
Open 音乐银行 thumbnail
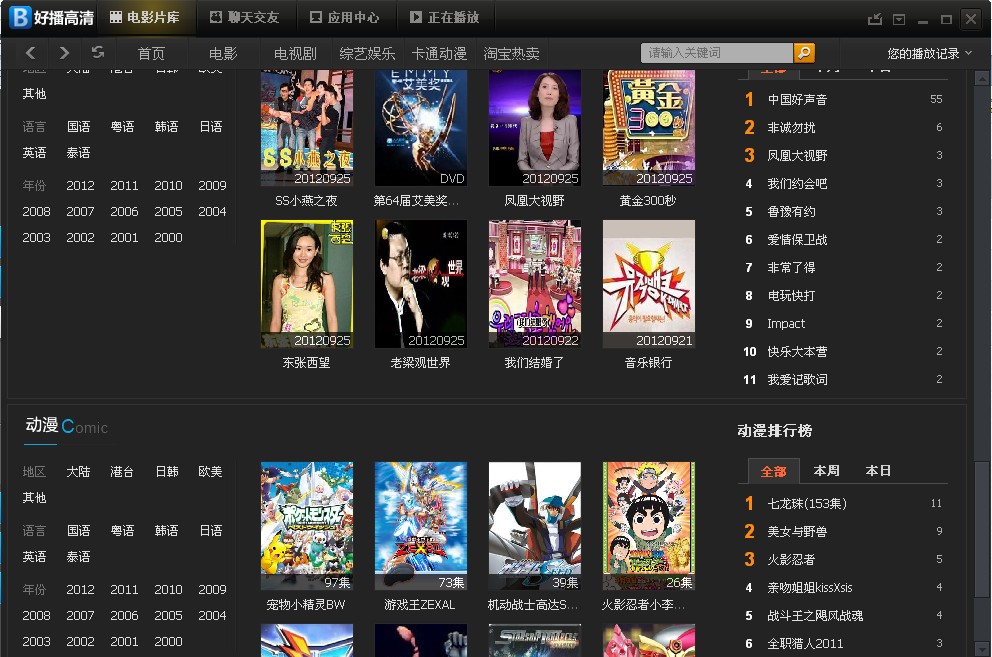pos(648,284)
